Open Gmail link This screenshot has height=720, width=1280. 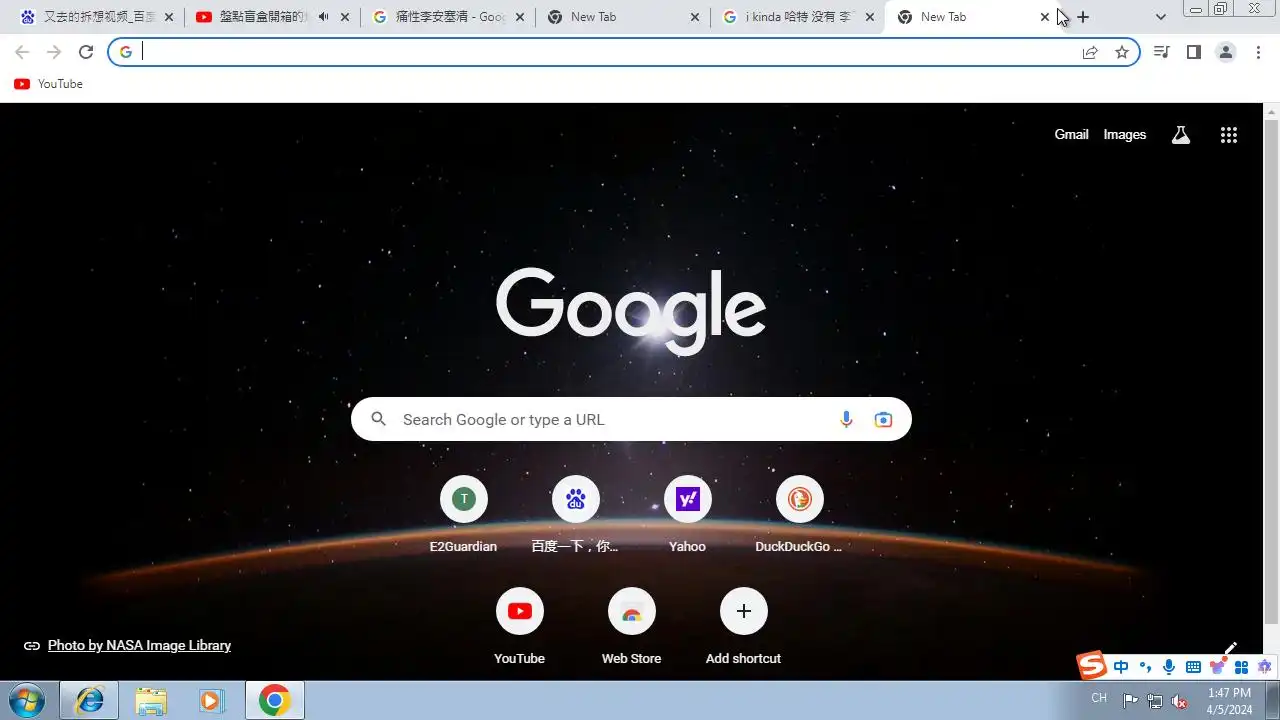[1071, 135]
